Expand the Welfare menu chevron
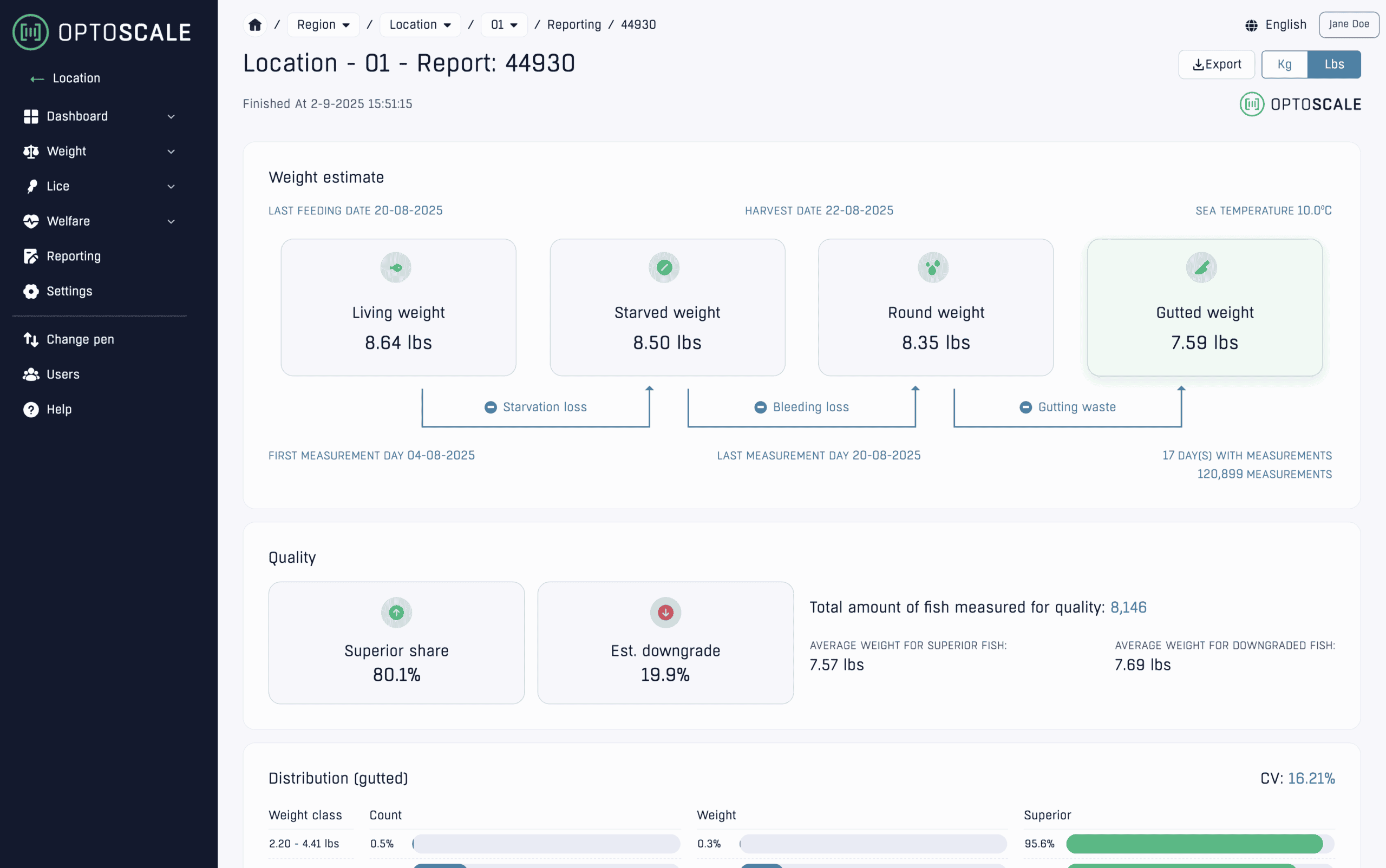Image resolution: width=1386 pixels, height=868 pixels. pyautogui.click(x=171, y=221)
